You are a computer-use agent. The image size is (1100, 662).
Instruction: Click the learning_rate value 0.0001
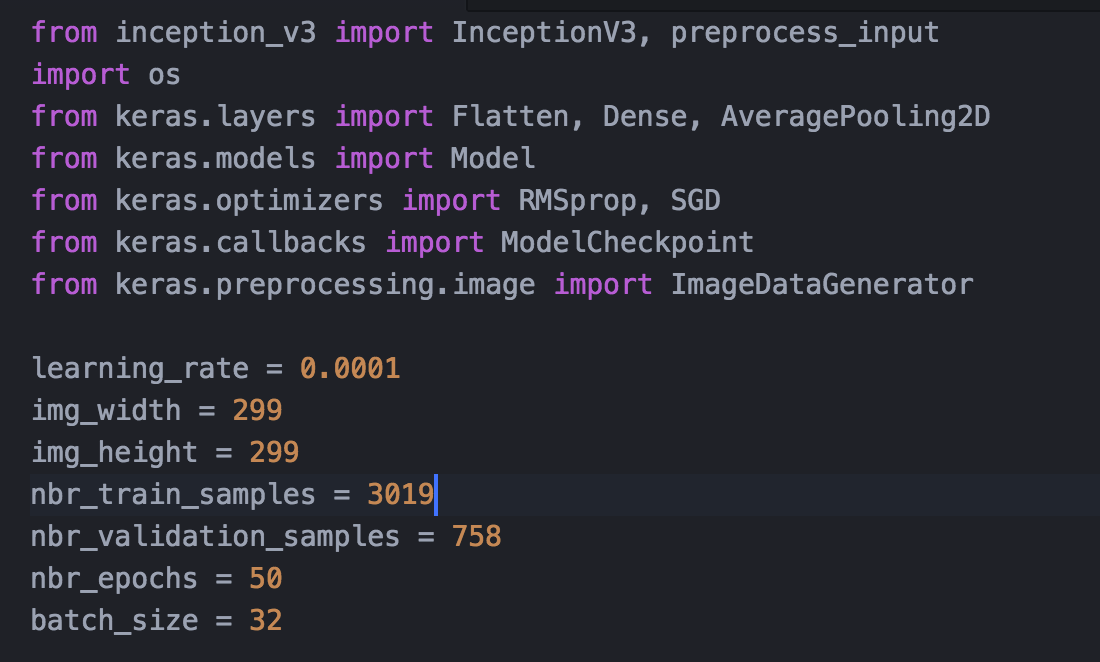(x=350, y=368)
